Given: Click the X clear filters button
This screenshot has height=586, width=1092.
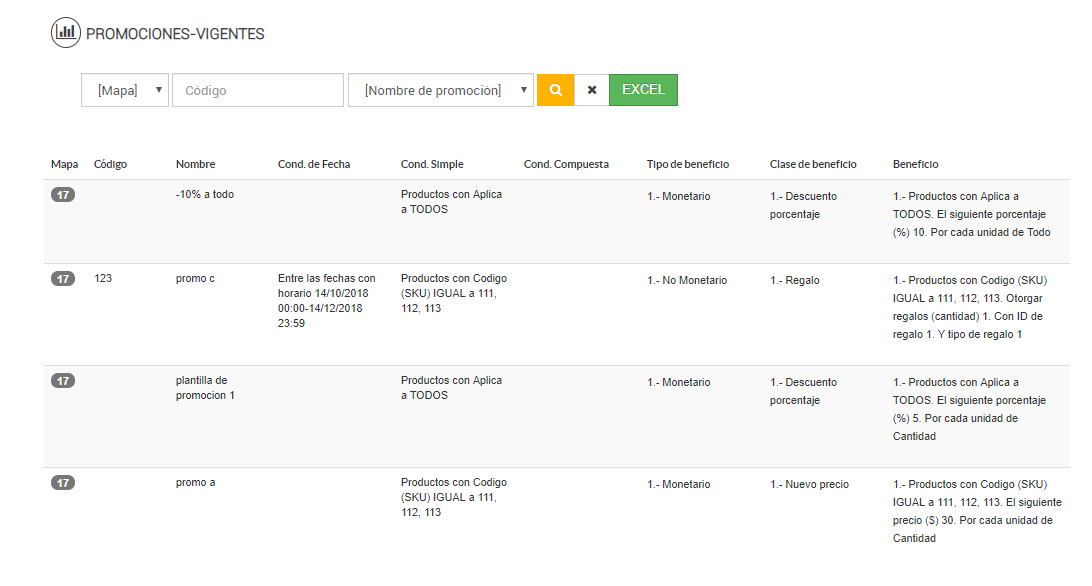Looking at the screenshot, I should pyautogui.click(x=592, y=90).
